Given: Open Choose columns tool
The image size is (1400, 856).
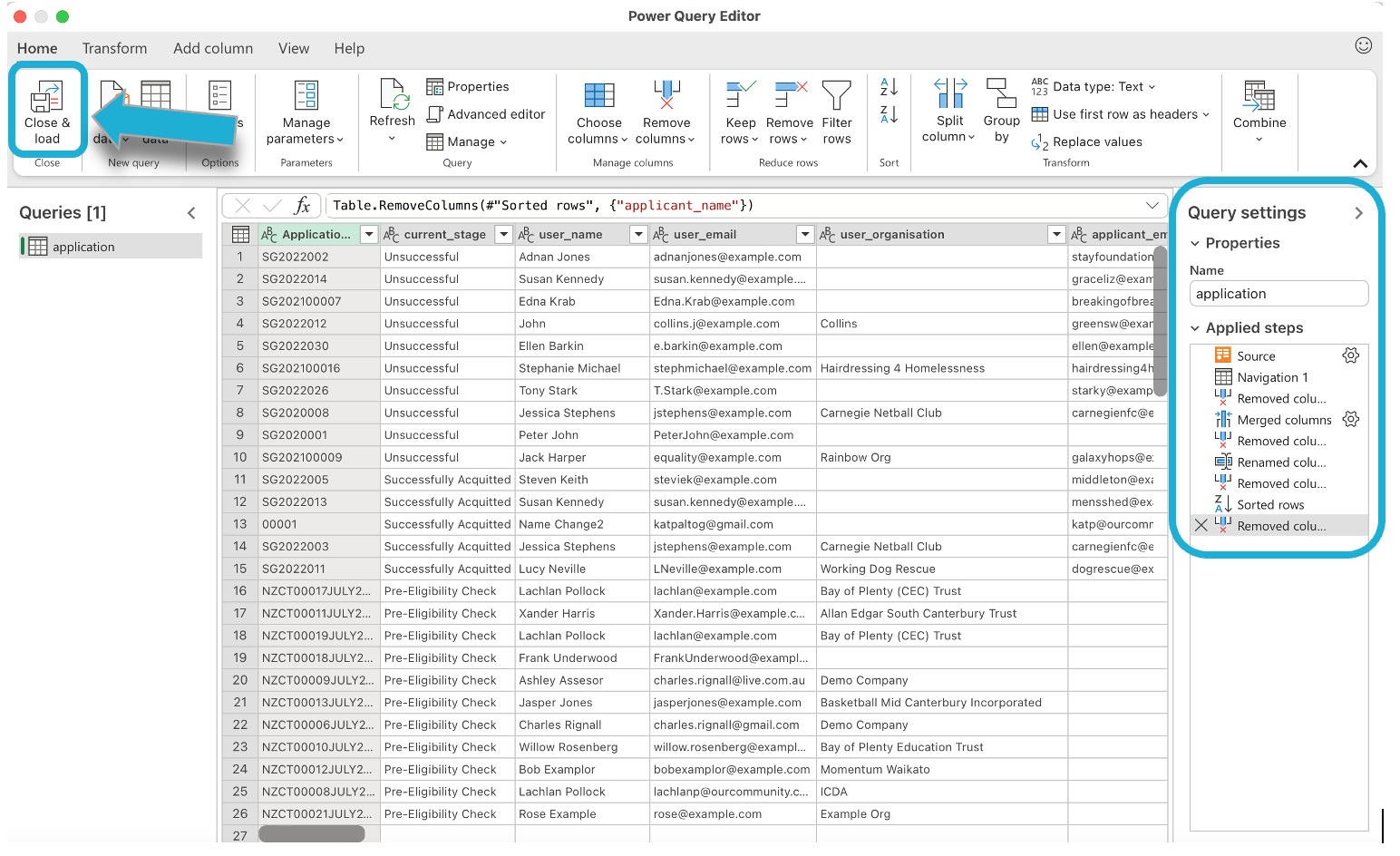Looking at the screenshot, I should [x=598, y=96].
